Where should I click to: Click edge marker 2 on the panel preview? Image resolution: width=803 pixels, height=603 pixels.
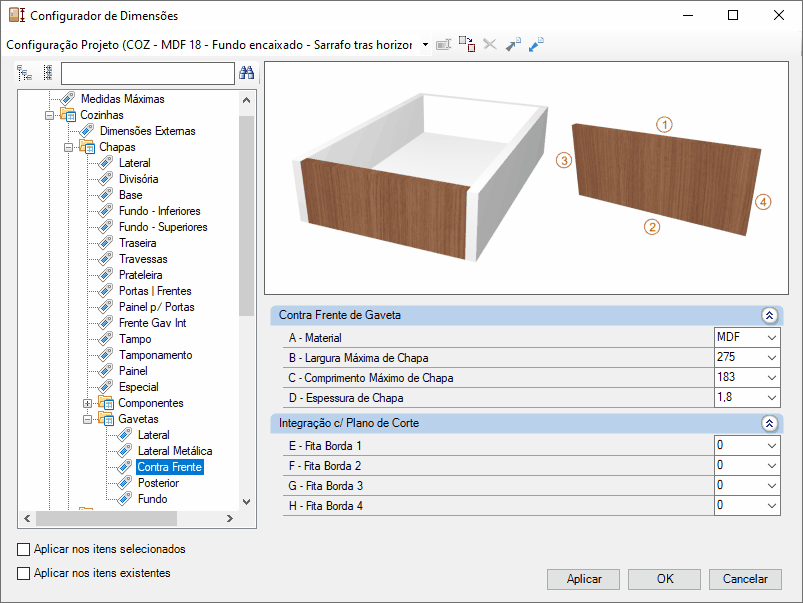point(651,226)
